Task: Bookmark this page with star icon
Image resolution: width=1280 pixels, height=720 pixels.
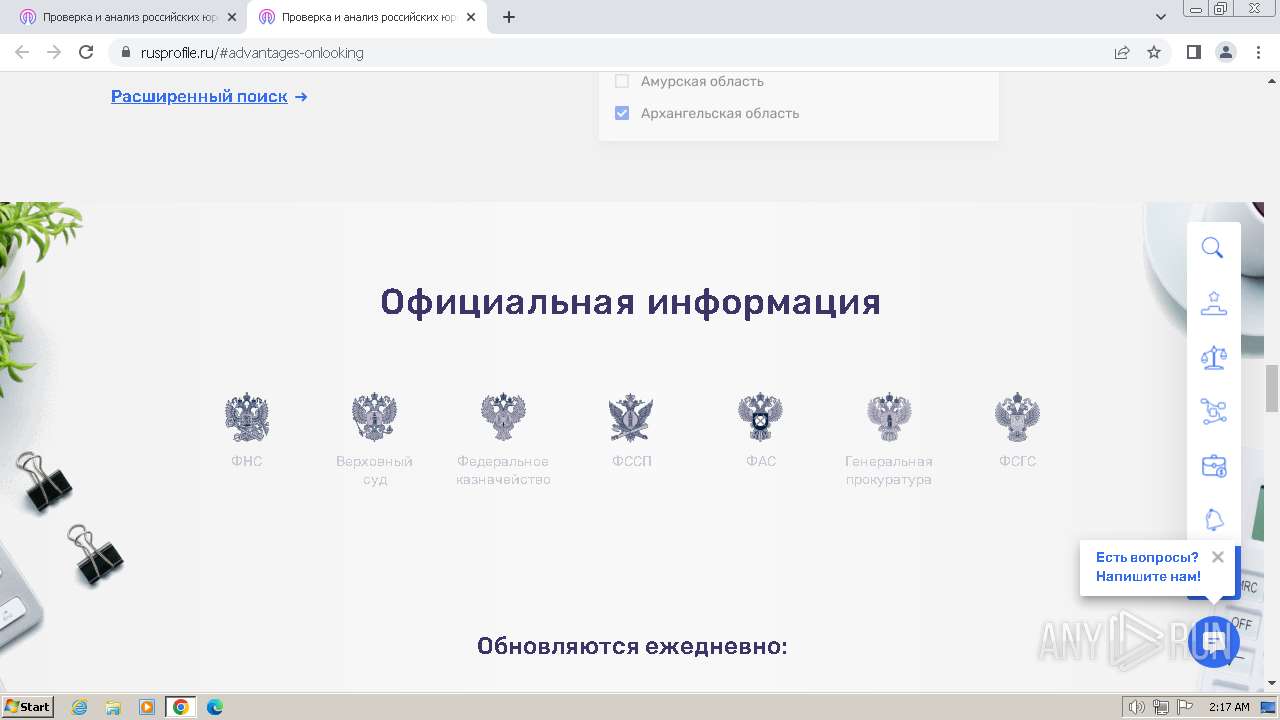Action: 1154,53
